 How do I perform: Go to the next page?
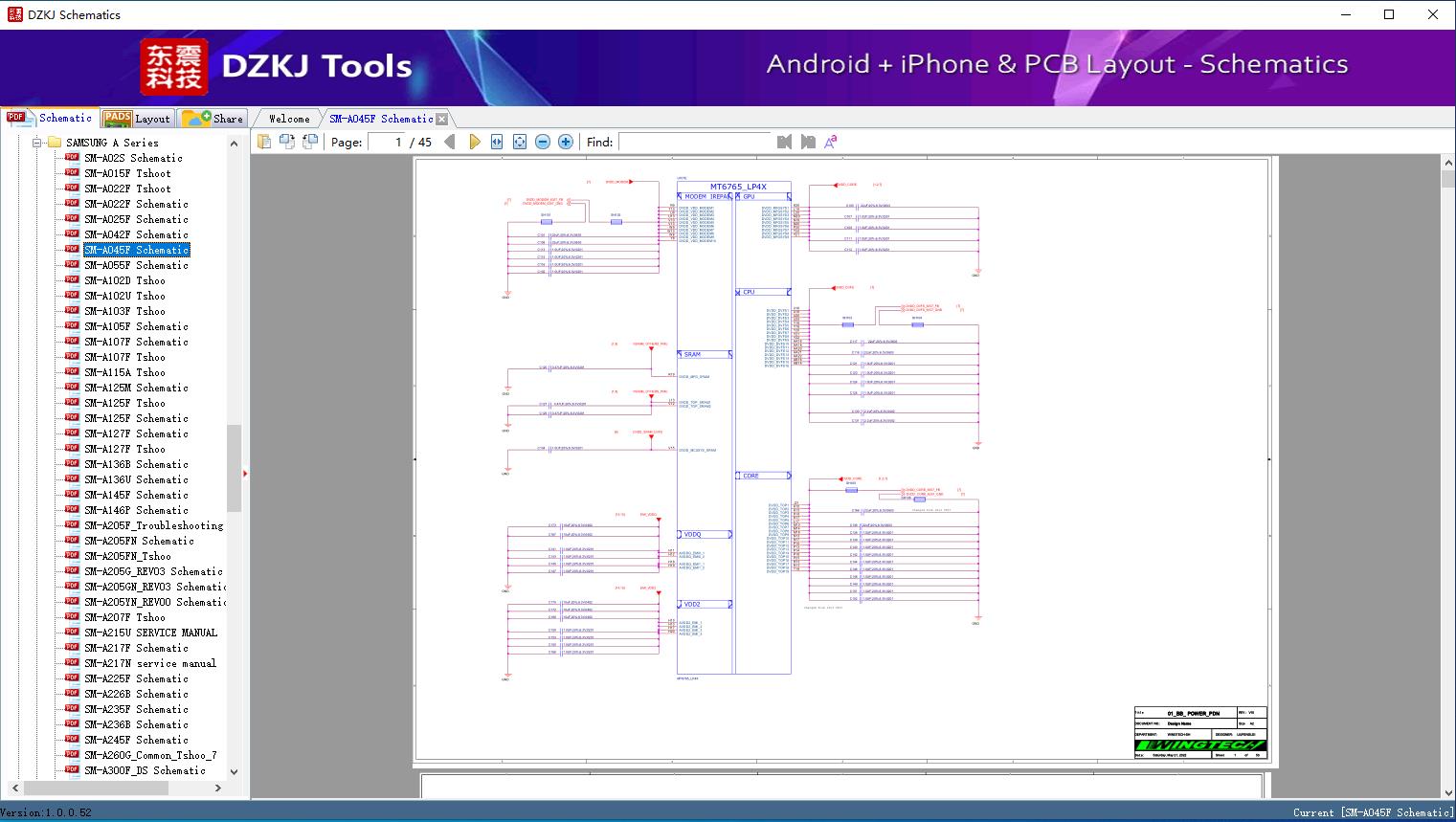pos(474,142)
